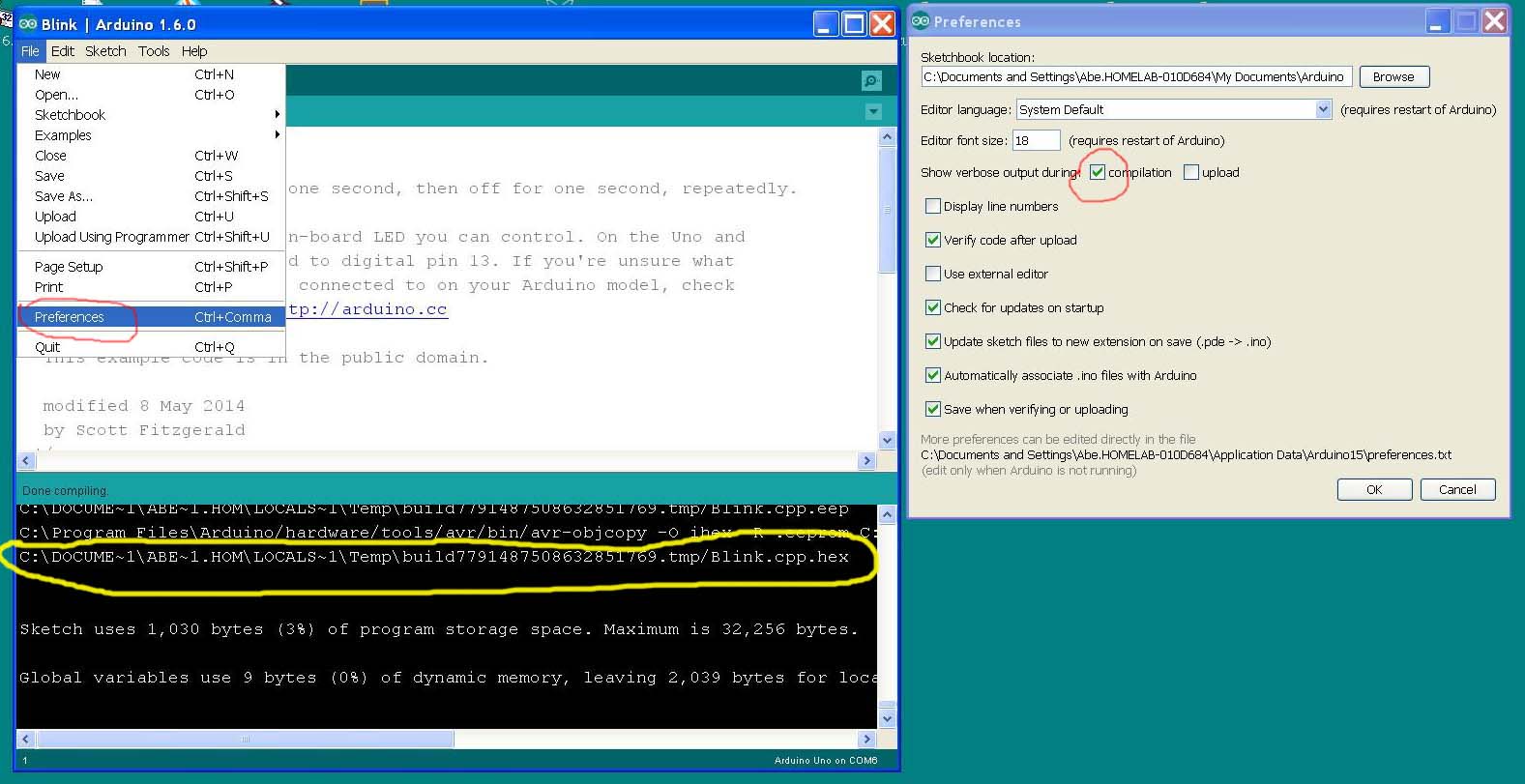The width and height of the screenshot is (1525, 784).
Task: Click the Browse button for sketchbook location
Action: pos(1393,76)
